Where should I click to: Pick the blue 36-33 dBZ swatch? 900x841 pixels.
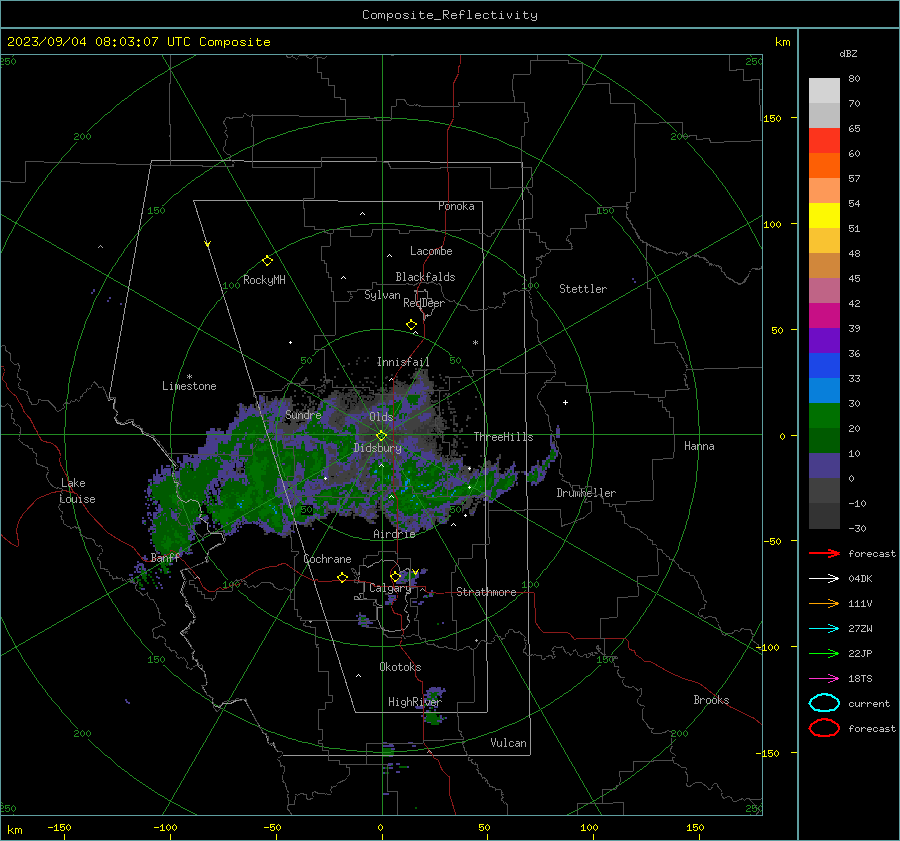[x=824, y=366]
